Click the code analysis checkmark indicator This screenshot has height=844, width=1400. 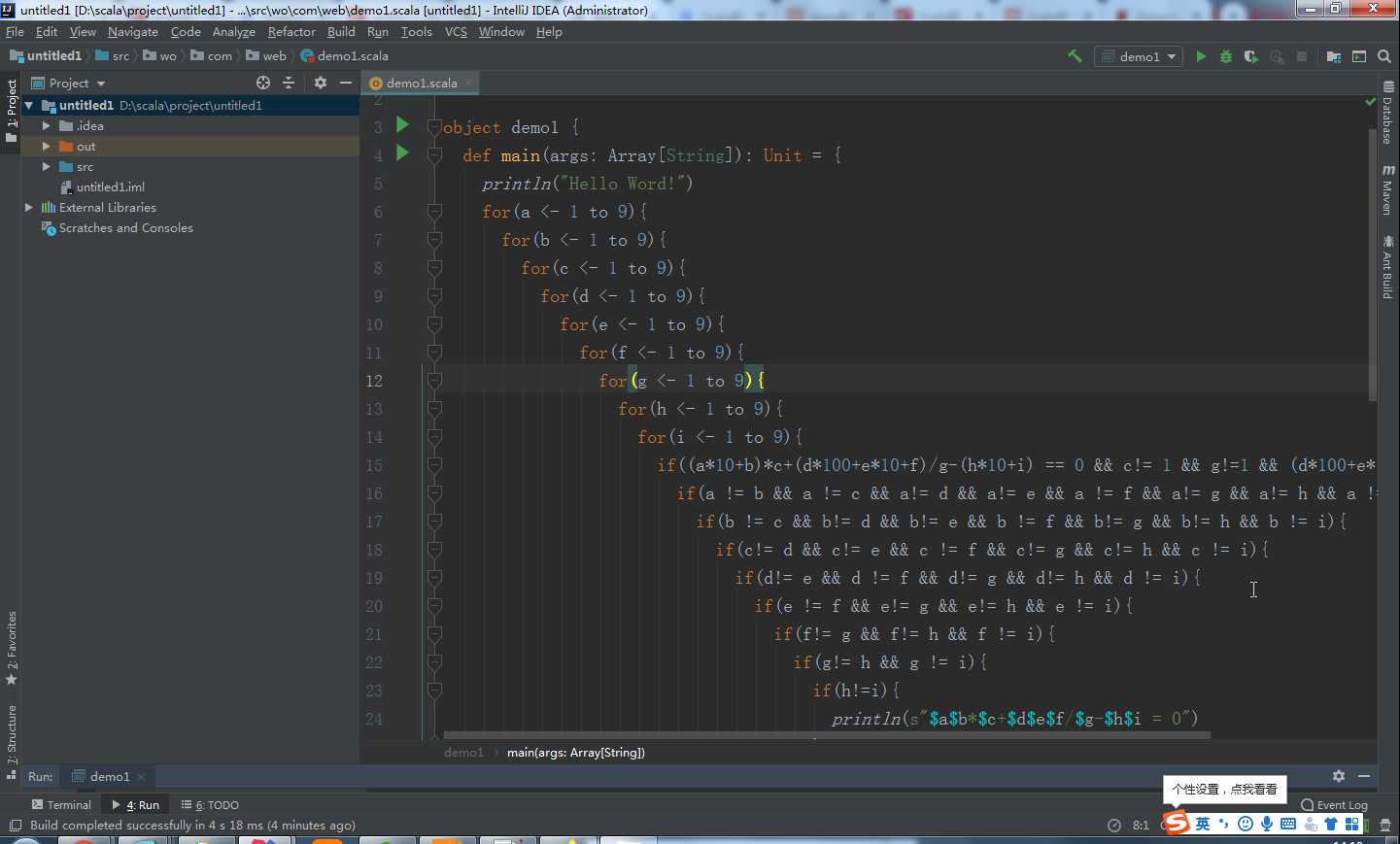point(1371,101)
